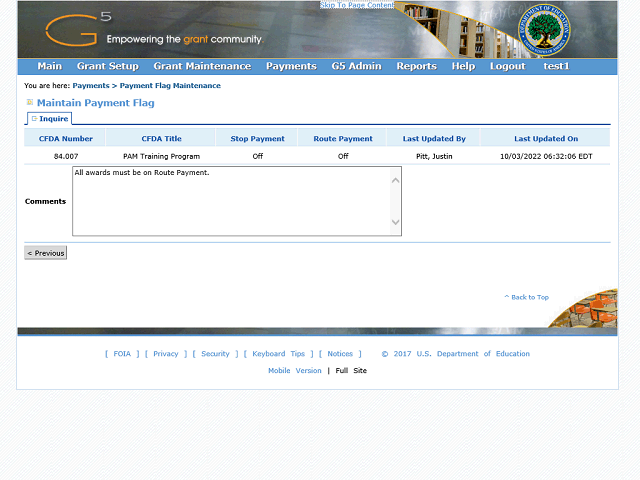The width and height of the screenshot is (640, 480).
Task: Click the Last Updated On column header
Action: coord(546,139)
